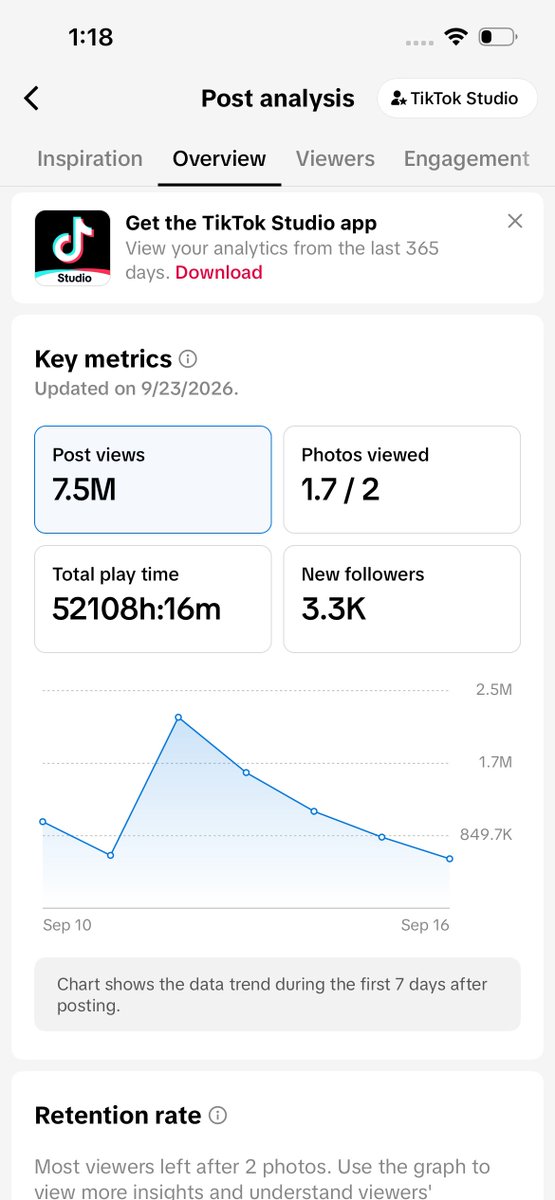Open Key metrics info icon
This screenshot has height=1200, width=555.
(188, 359)
